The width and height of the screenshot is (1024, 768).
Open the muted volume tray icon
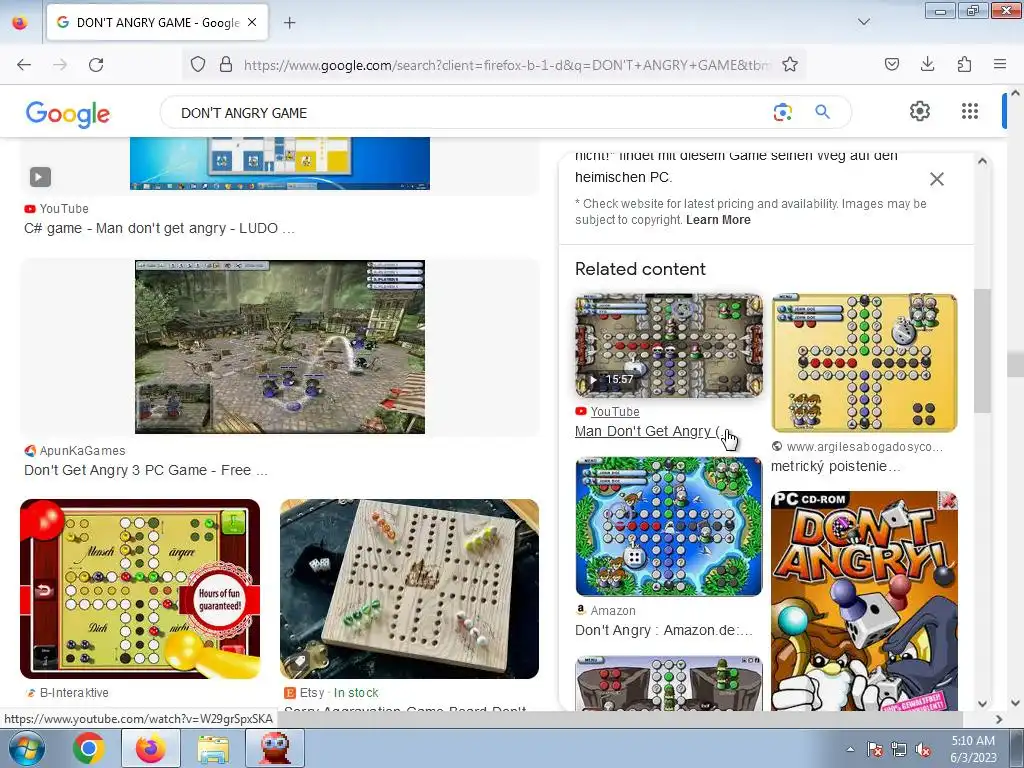(x=923, y=749)
